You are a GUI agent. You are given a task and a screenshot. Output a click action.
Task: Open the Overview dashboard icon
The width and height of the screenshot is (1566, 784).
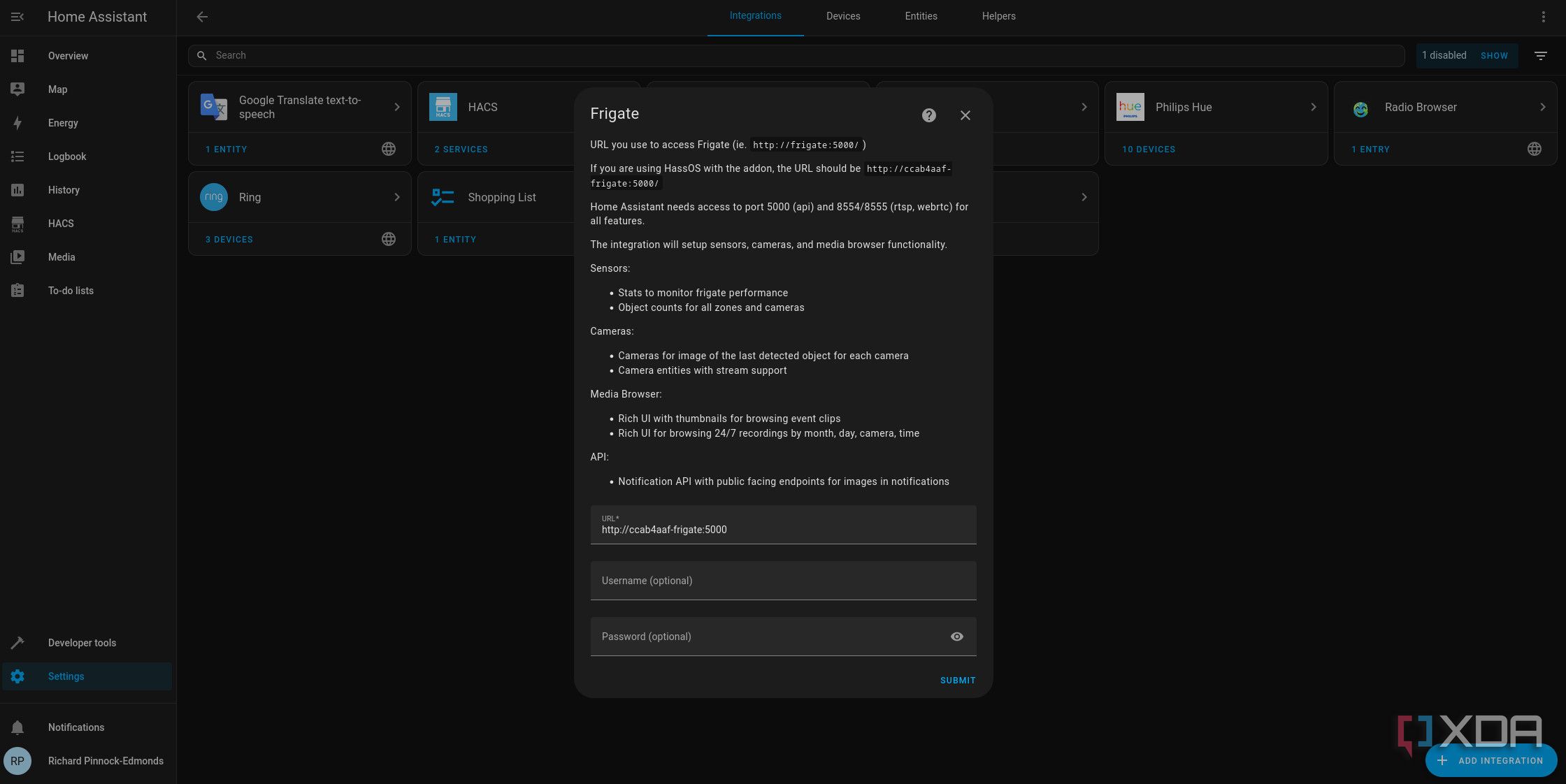click(17, 56)
